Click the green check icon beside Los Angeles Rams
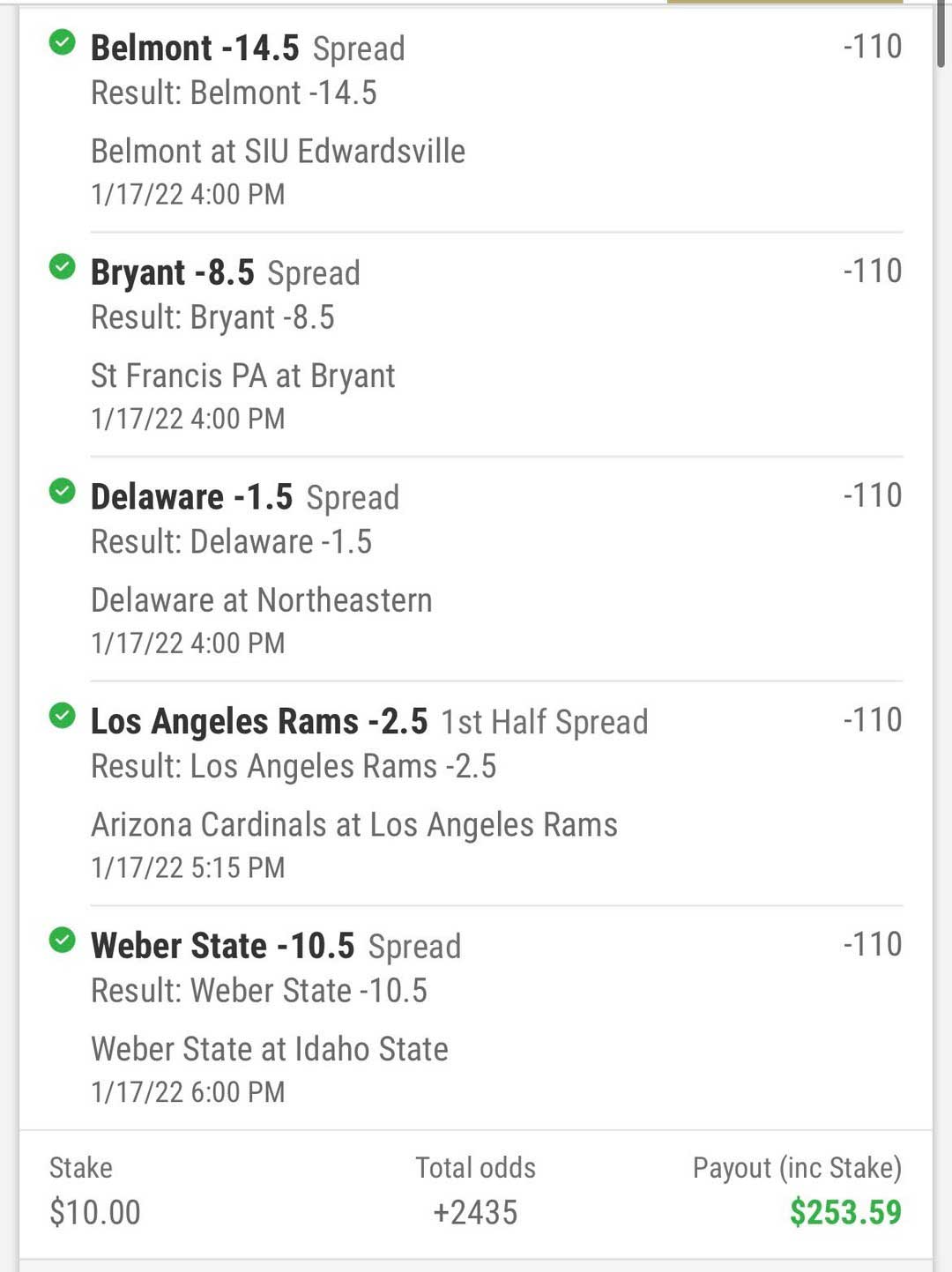Image resolution: width=952 pixels, height=1272 pixels. 62,716
